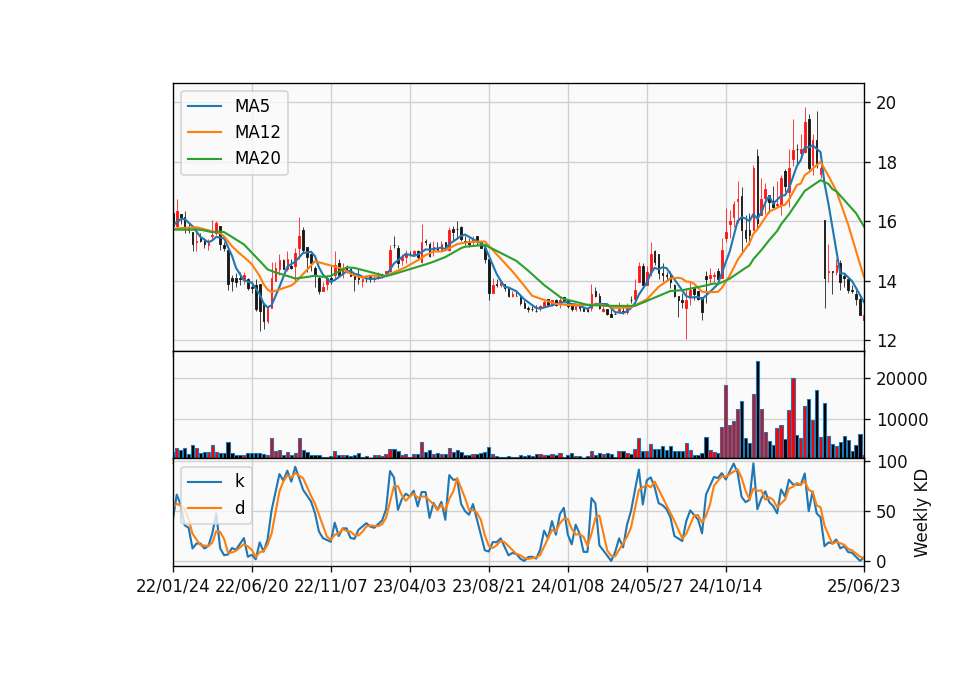Click the volume axis value 10000
960x690 pixels.
[902, 420]
